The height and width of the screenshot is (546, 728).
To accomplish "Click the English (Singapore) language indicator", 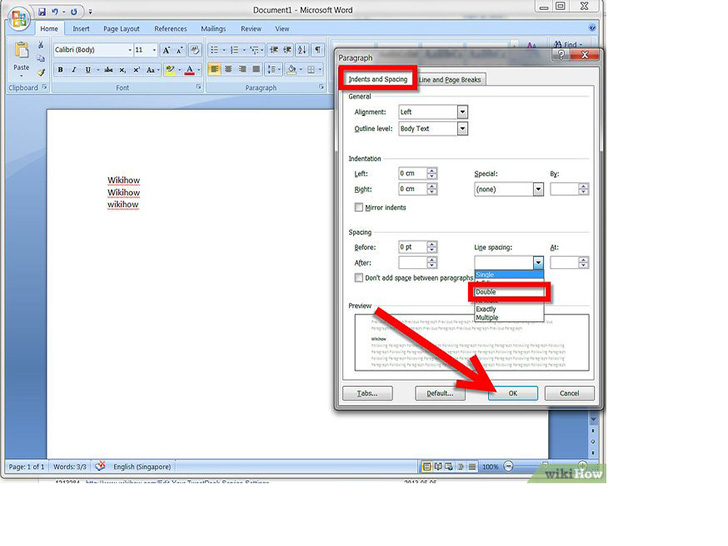I will click(x=142, y=467).
